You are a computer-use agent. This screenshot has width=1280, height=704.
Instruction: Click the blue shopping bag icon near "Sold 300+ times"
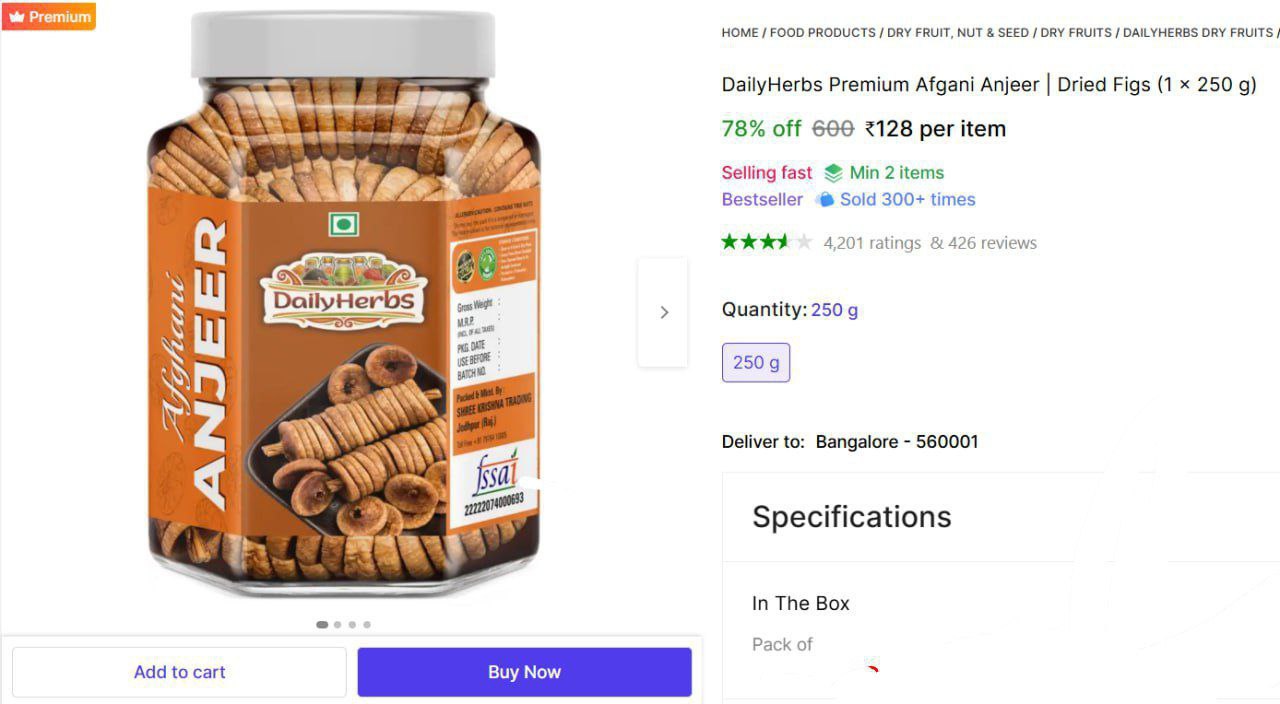coord(825,199)
